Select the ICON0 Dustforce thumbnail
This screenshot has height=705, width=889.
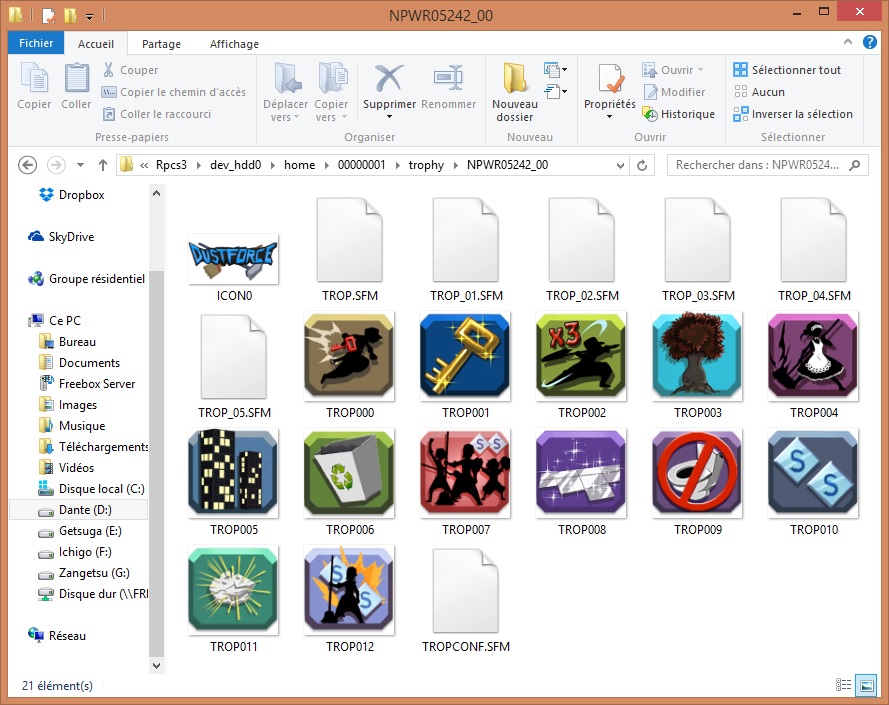233,259
